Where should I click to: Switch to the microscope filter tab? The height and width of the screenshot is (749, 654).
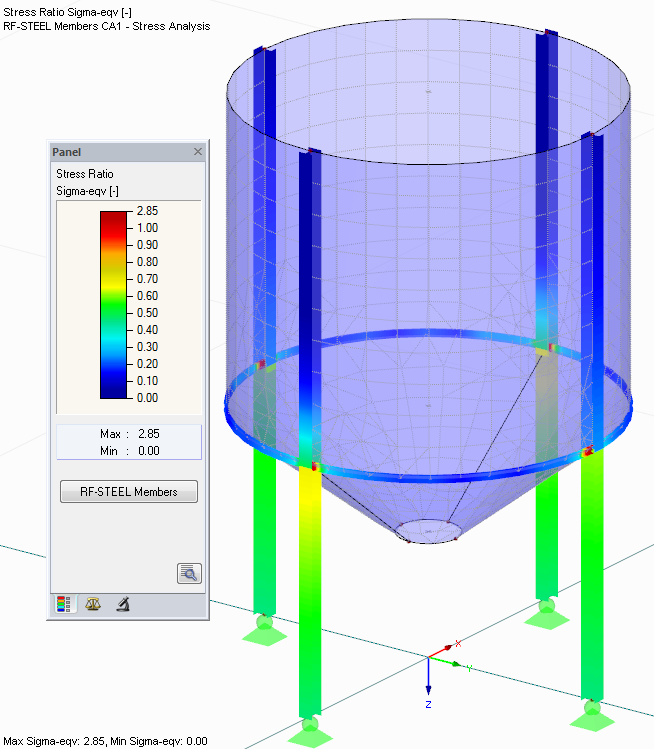point(123,604)
